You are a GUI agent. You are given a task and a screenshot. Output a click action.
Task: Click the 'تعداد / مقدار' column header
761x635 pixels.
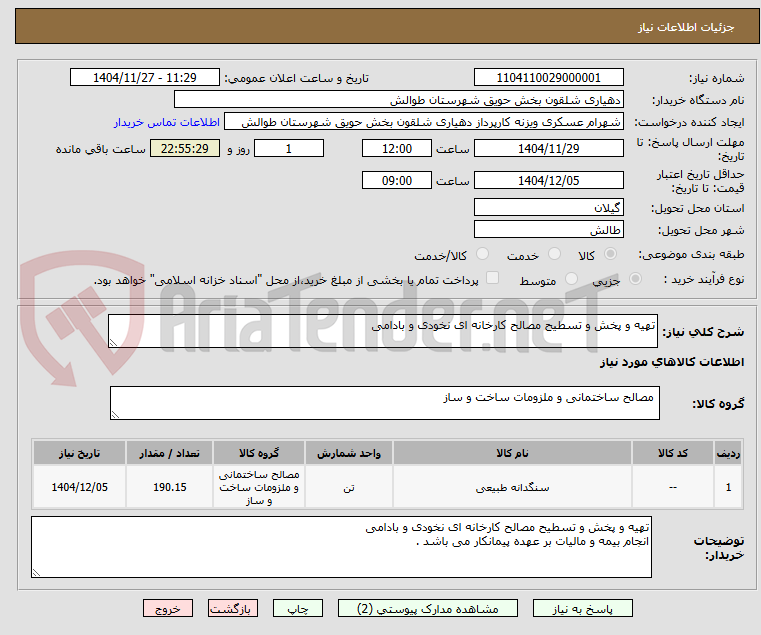point(169,453)
